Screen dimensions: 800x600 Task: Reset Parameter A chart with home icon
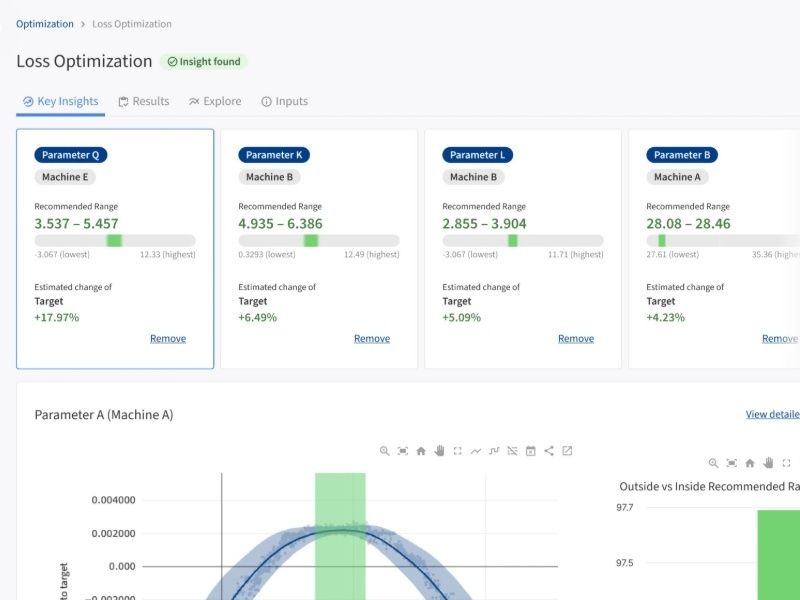click(x=421, y=451)
